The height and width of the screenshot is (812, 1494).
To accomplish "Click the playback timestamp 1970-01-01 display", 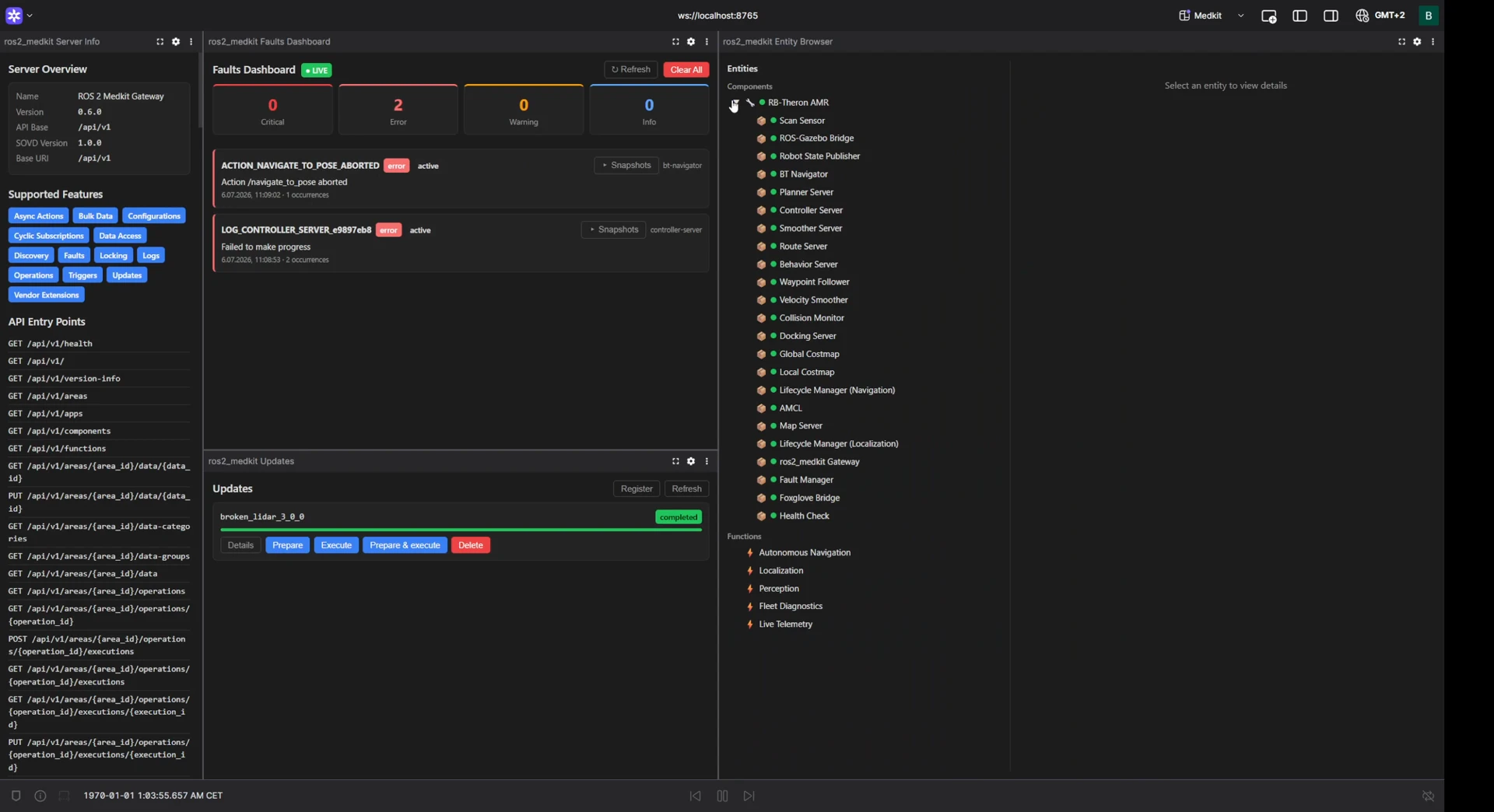I will 153,796.
